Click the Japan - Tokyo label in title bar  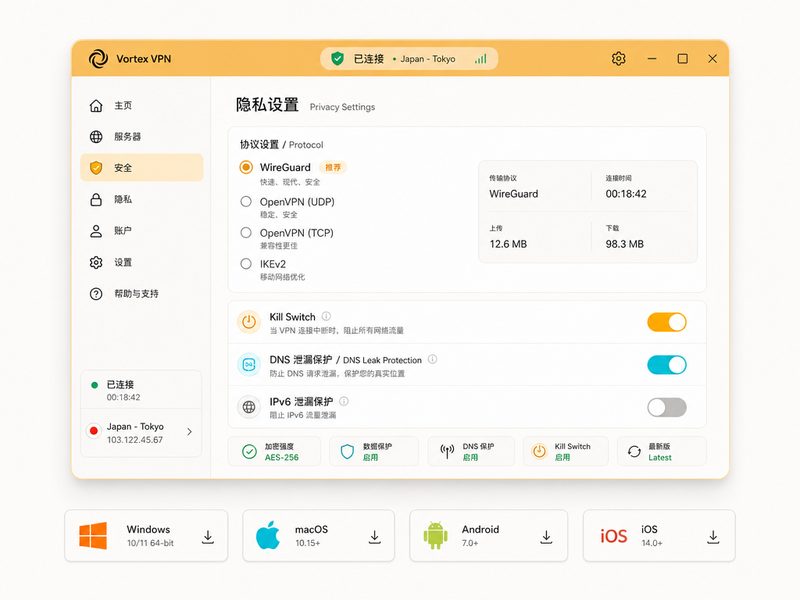[428, 59]
